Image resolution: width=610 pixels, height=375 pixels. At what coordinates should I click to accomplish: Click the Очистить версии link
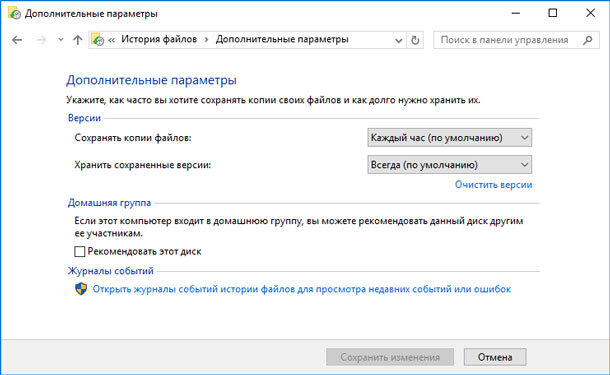[493, 185]
